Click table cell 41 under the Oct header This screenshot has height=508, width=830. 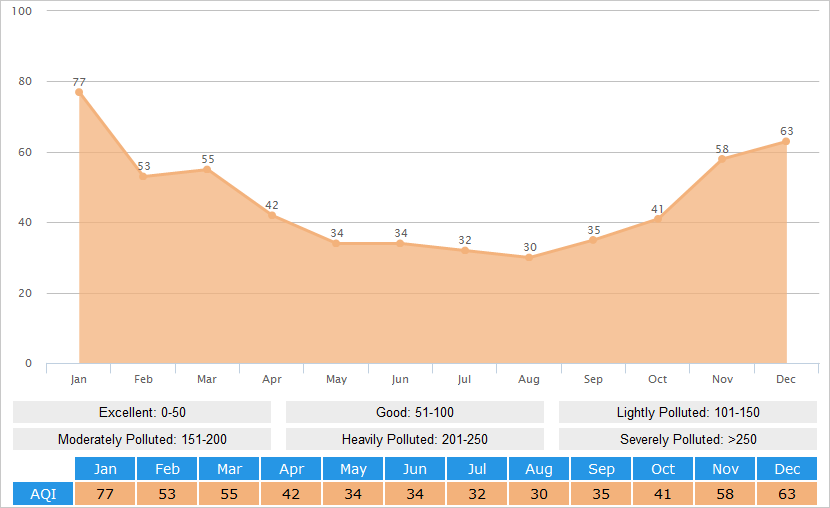click(663, 494)
